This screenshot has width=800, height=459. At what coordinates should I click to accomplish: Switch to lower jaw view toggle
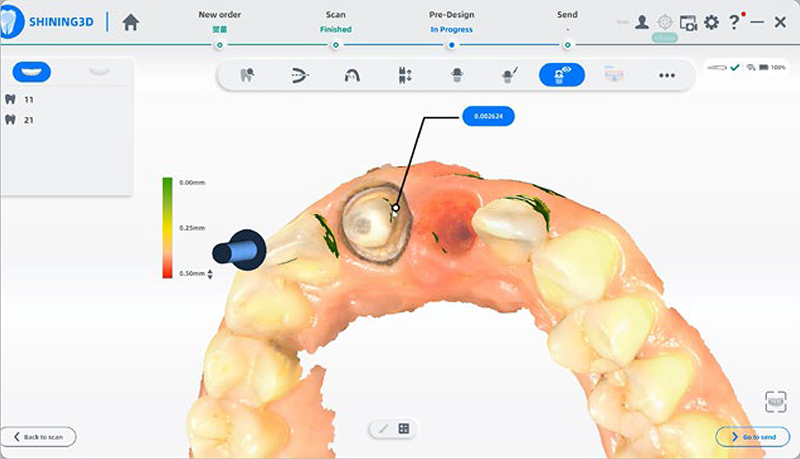click(98, 72)
